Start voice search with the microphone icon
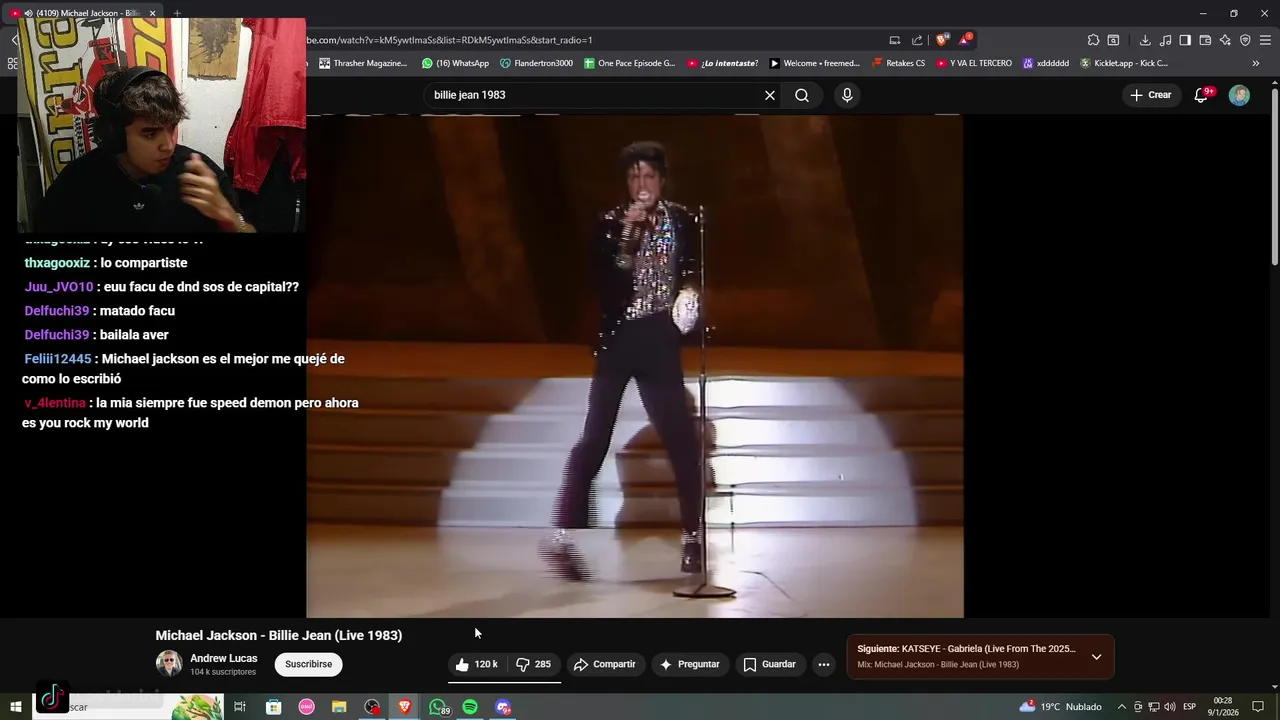Viewport: 1280px width, 720px height. [x=847, y=95]
